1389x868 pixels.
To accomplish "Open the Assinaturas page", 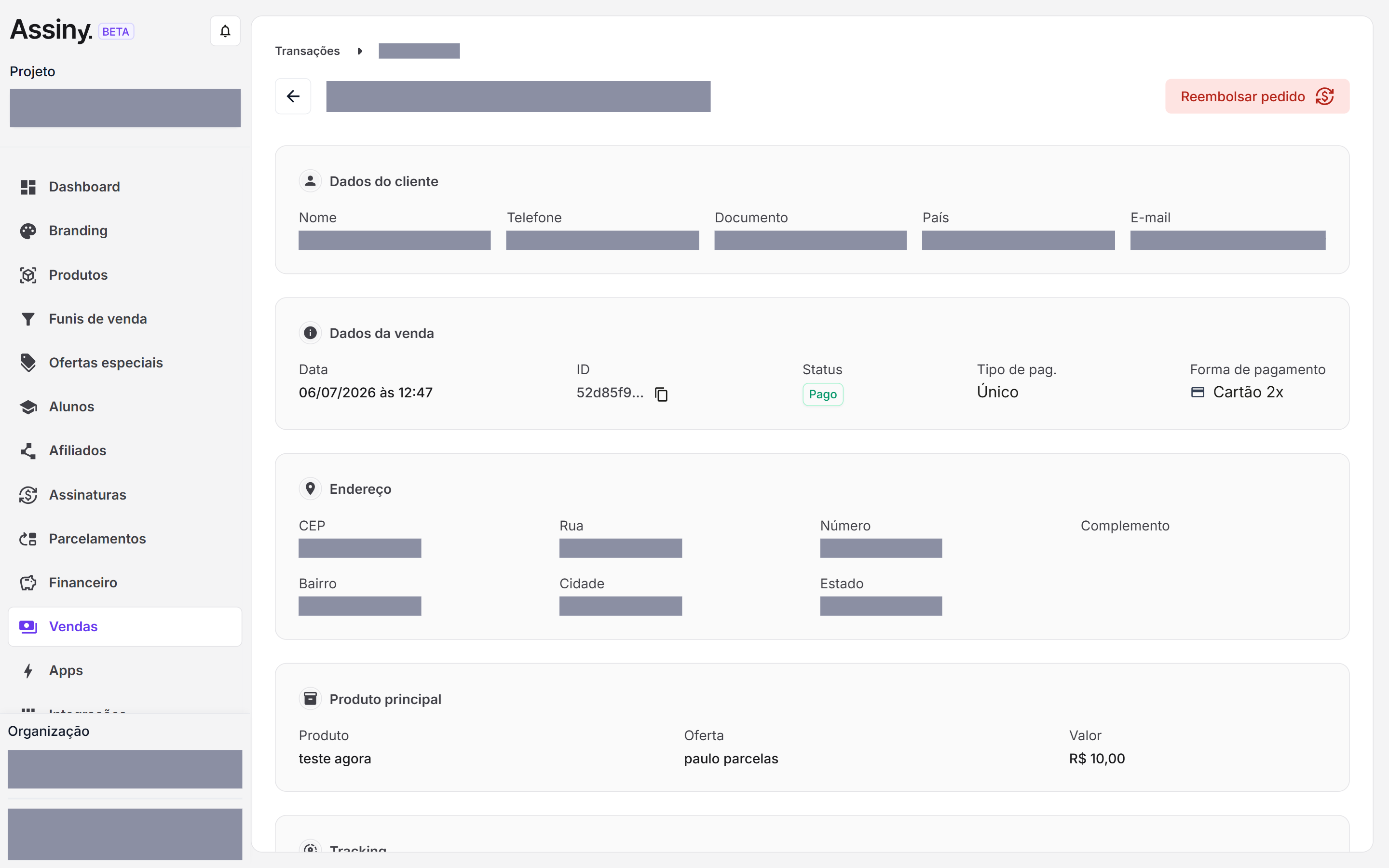I will tap(124, 495).
